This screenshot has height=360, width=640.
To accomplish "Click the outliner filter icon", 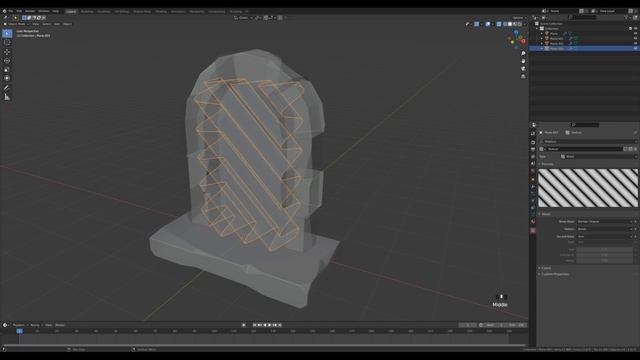I will click(x=627, y=18).
